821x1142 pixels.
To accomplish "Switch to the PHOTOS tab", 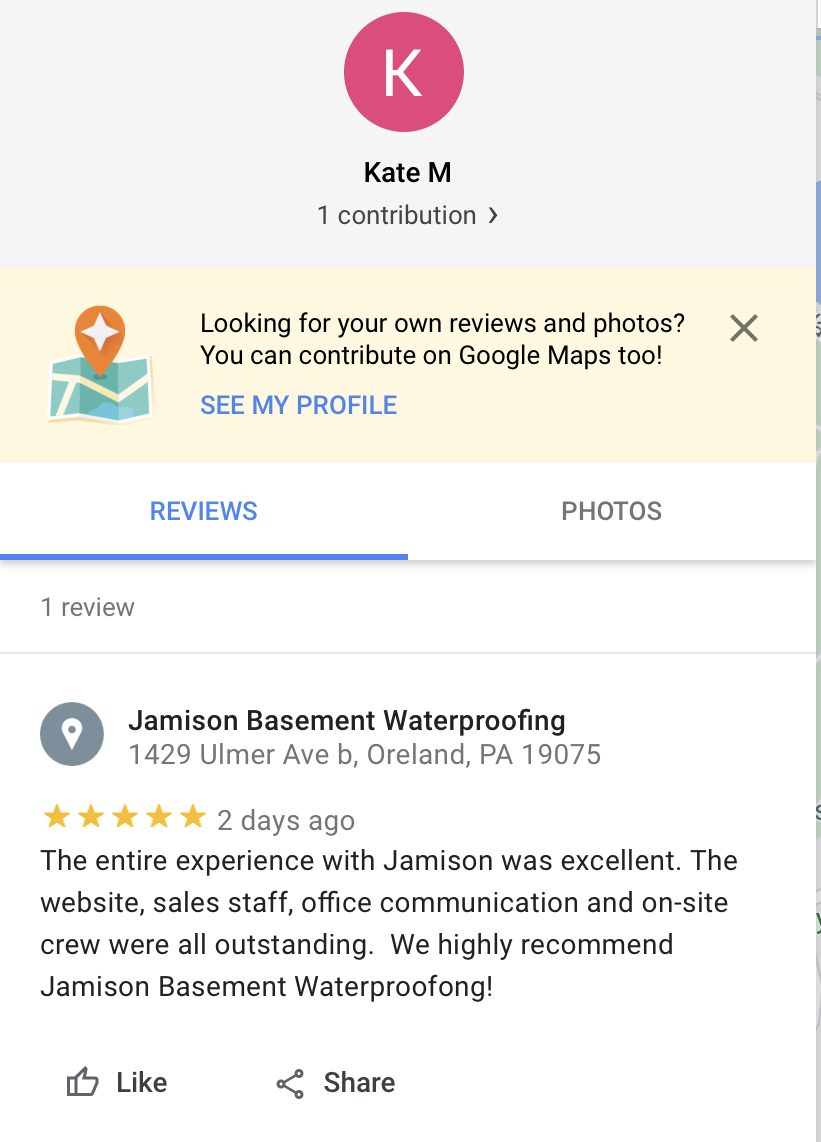I will [611, 511].
